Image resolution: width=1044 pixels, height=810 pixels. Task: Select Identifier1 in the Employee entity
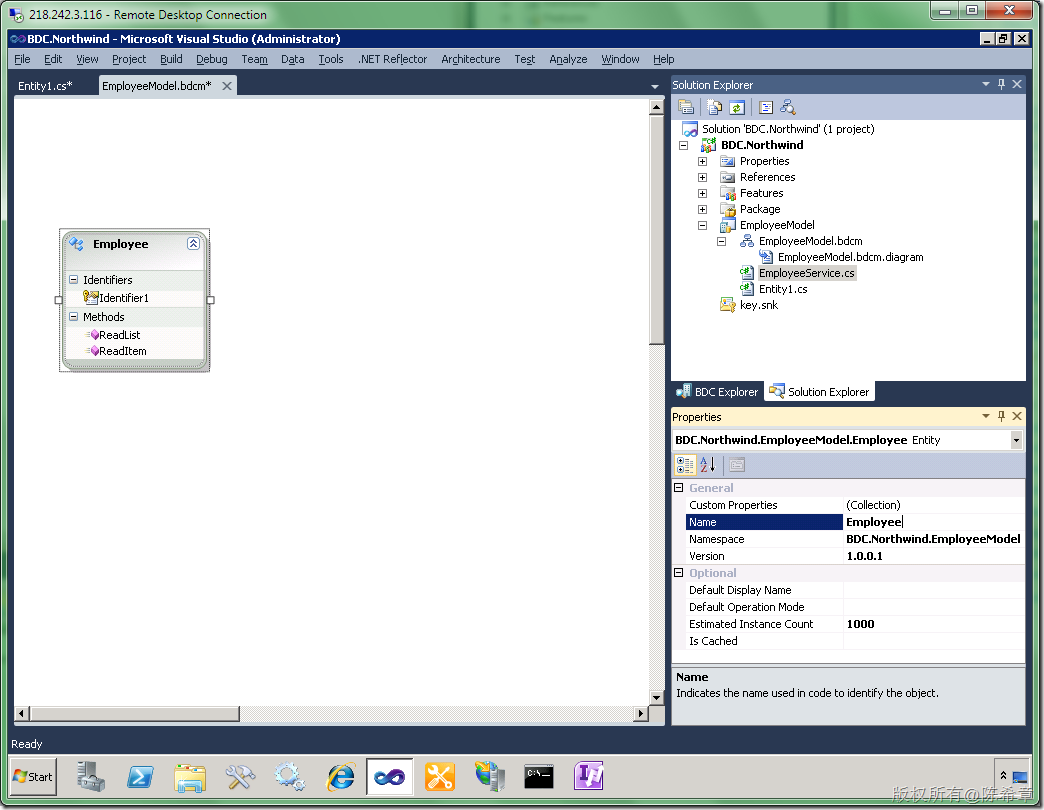coord(124,298)
